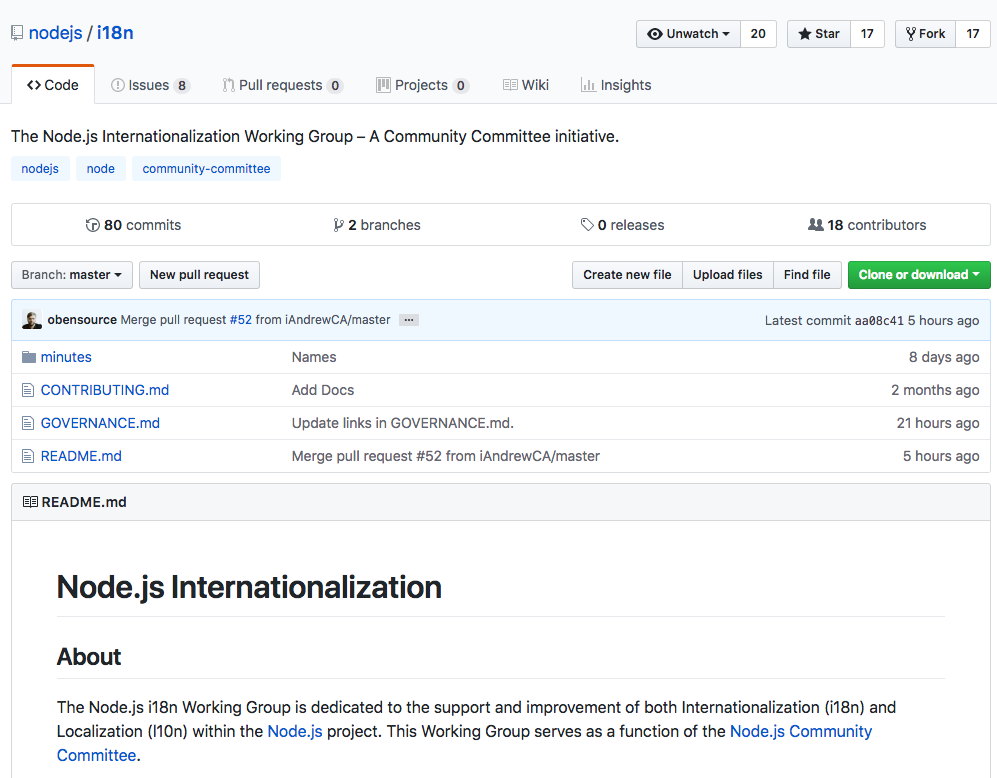Click New pull request button
This screenshot has height=778, width=997.
coord(199,275)
